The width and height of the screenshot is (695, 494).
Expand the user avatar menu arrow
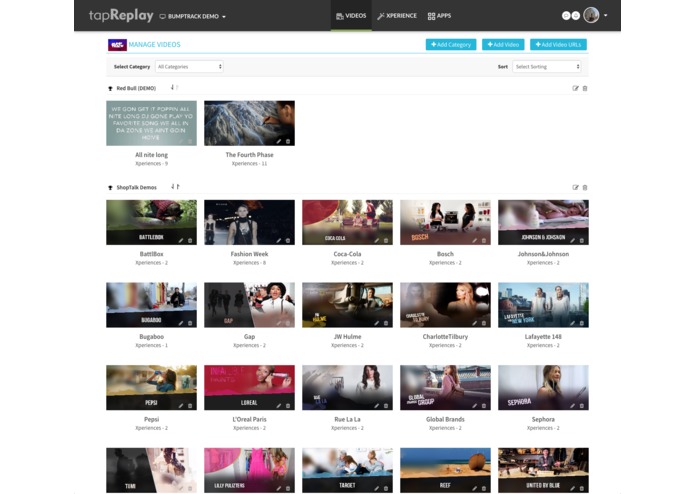point(605,16)
